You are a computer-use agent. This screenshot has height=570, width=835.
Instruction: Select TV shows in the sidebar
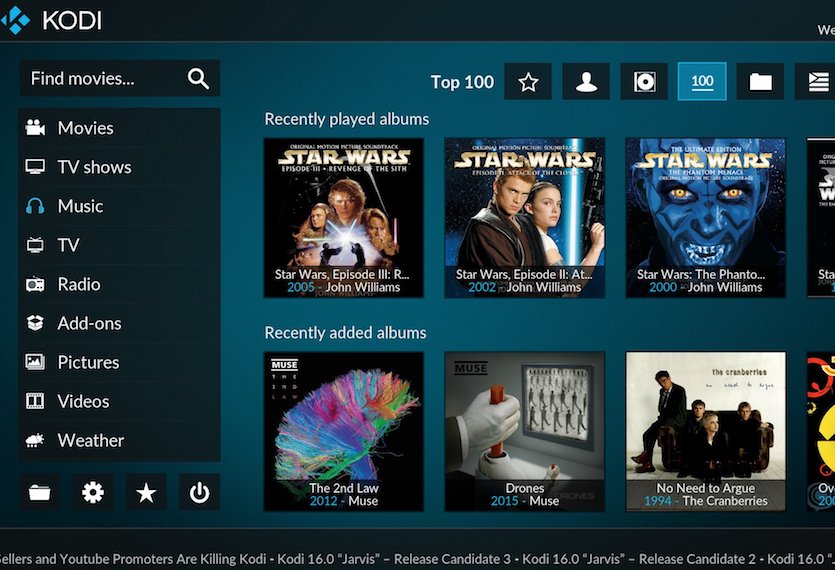point(94,167)
